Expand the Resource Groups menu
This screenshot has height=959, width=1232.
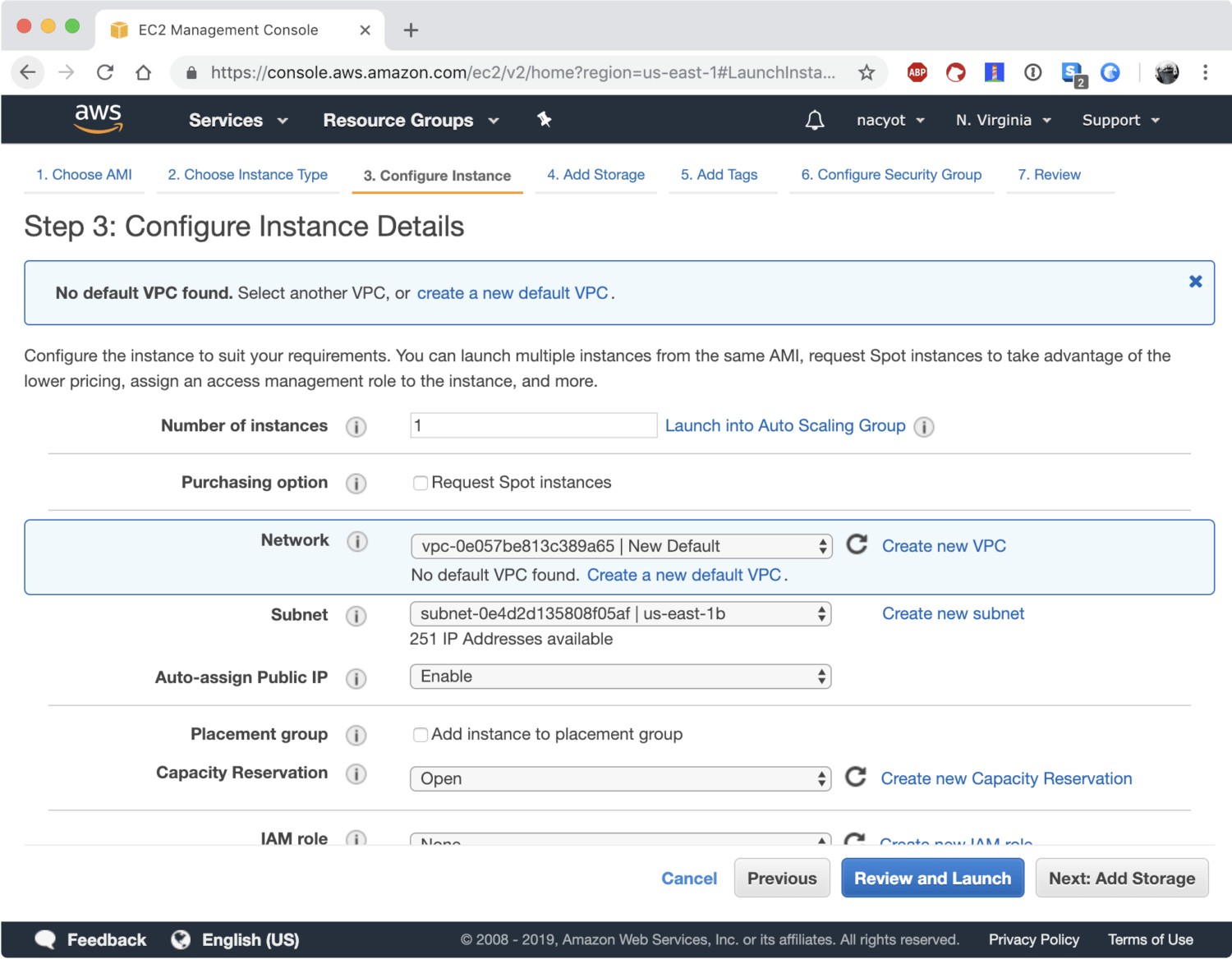[411, 120]
